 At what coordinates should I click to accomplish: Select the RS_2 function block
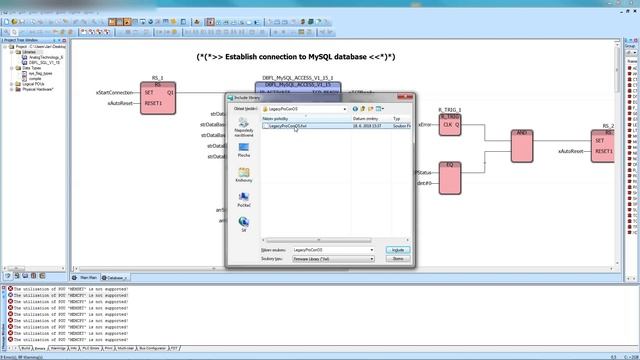pos(602,146)
